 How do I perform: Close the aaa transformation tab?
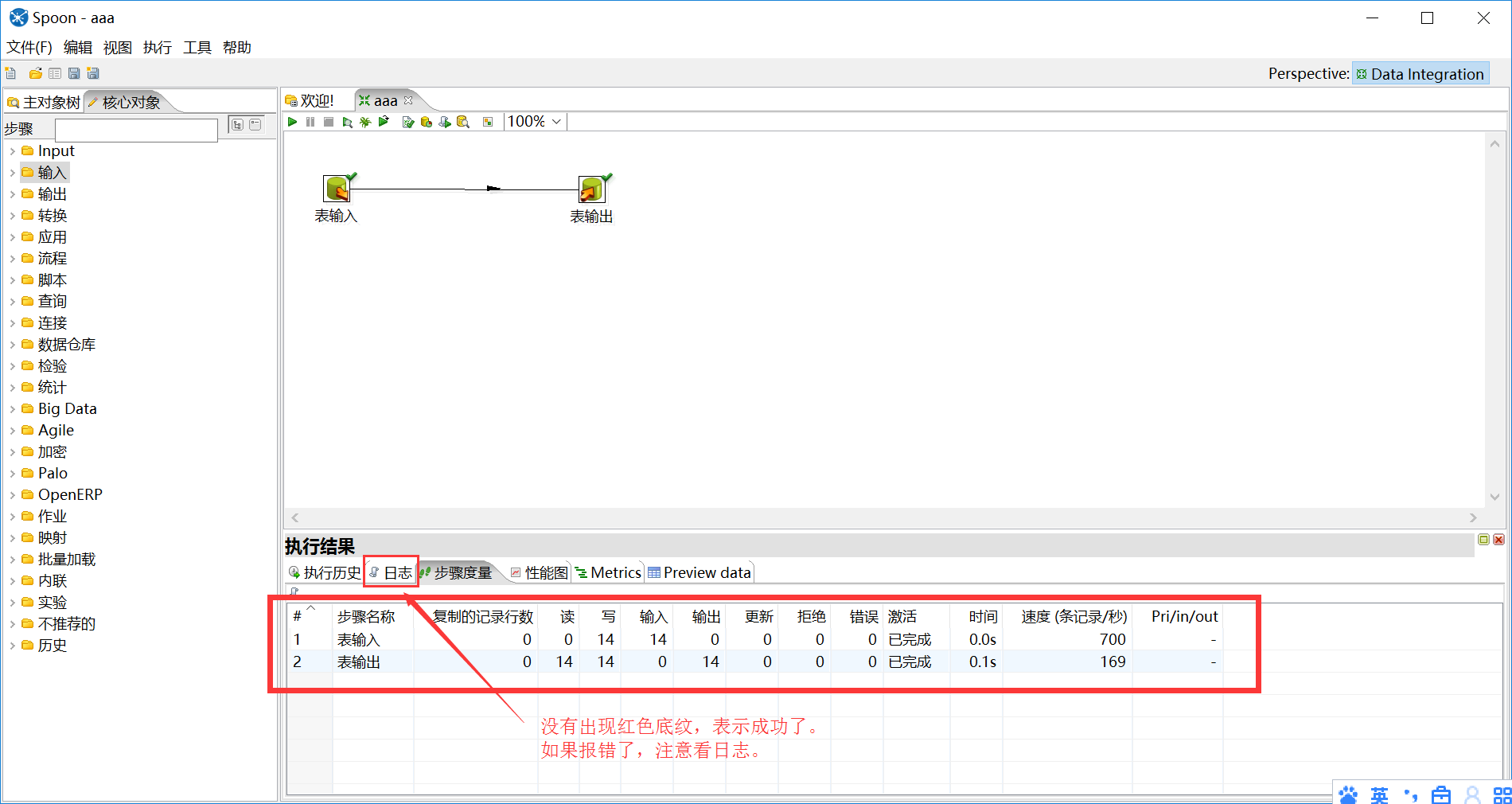pos(408,100)
